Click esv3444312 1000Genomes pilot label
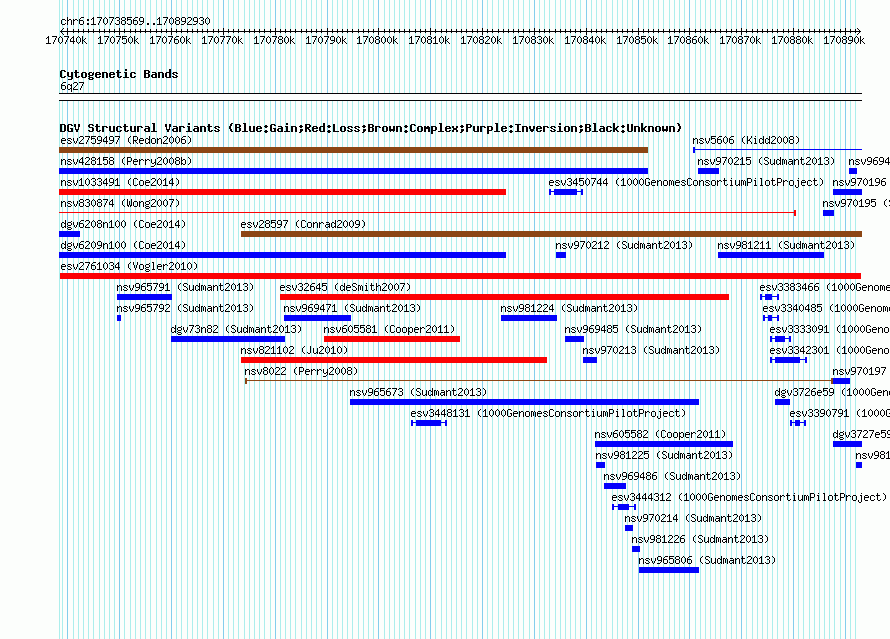 [x=749, y=497]
